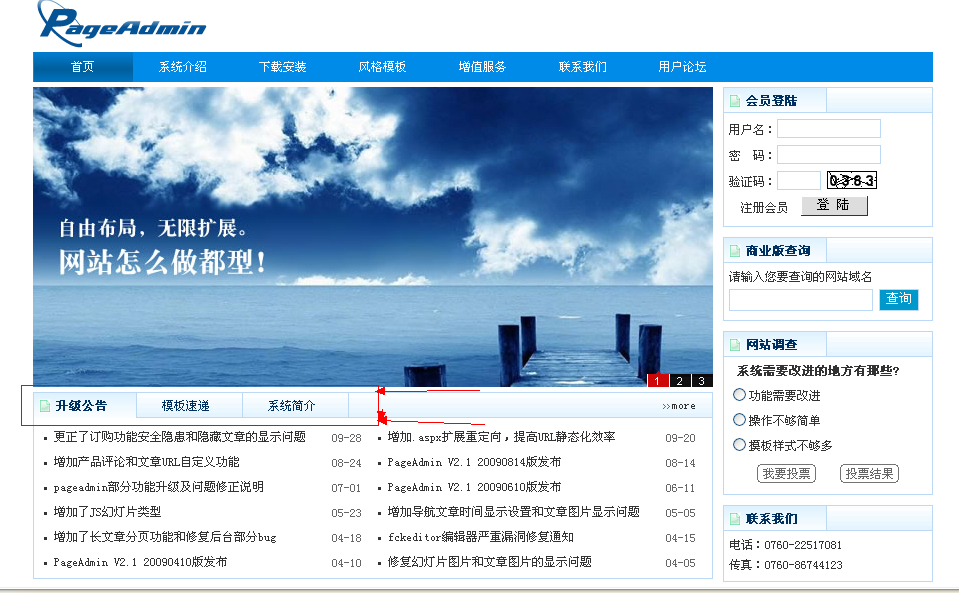Click the 网站调查 panel header icon
The image size is (959, 593).
pos(735,345)
